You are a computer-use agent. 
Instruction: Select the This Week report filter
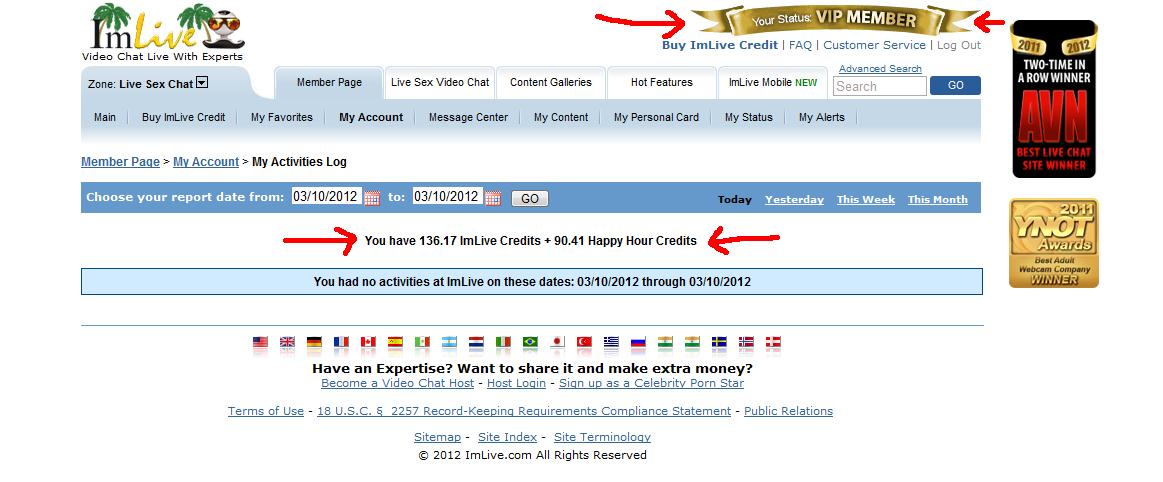[x=866, y=199]
